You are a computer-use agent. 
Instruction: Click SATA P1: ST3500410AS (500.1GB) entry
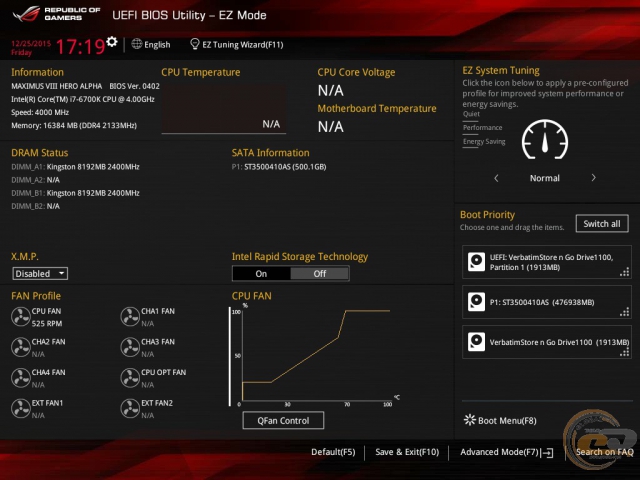click(279, 167)
